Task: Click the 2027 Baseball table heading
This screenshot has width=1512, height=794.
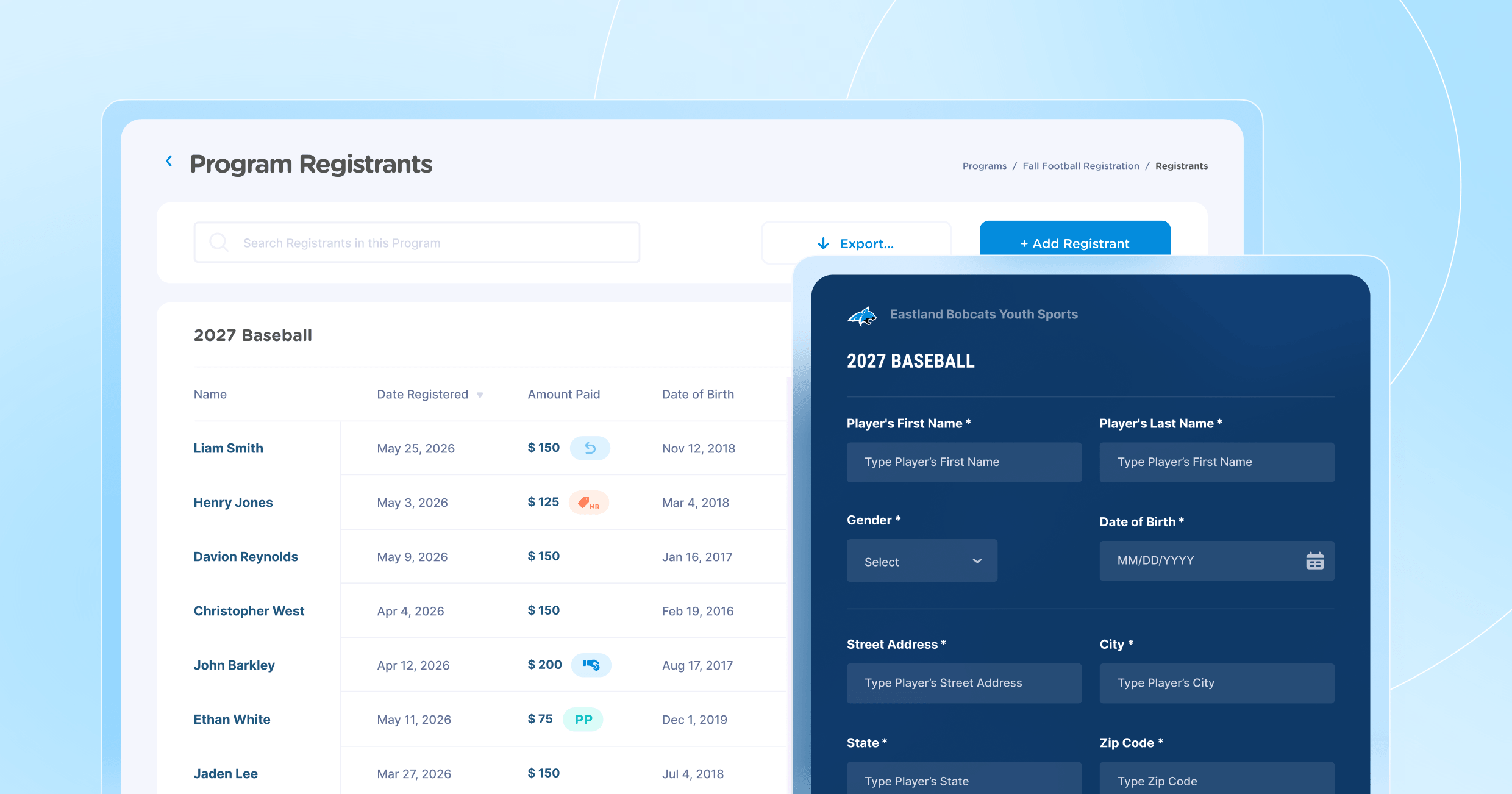Action: click(x=252, y=335)
